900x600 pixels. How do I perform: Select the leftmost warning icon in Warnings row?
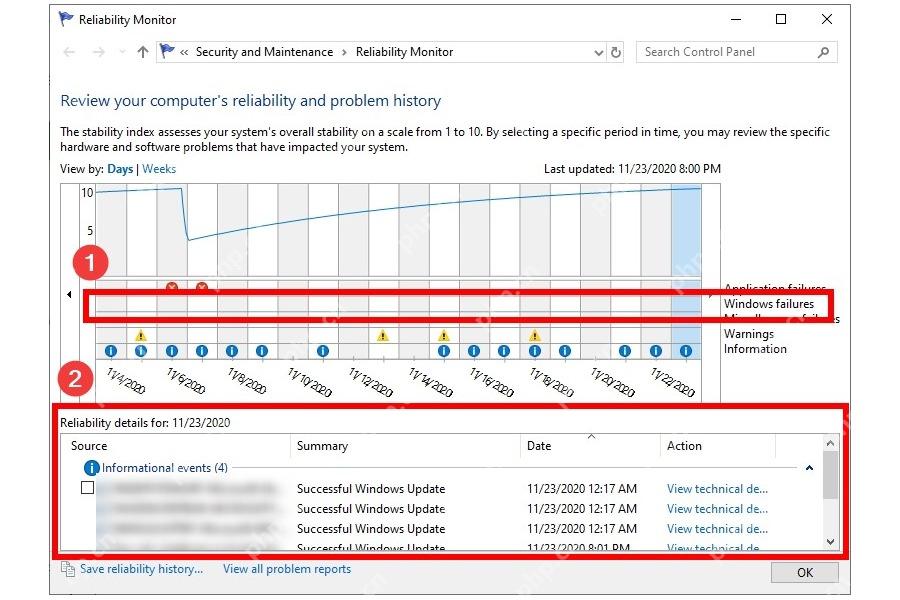tap(141, 335)
